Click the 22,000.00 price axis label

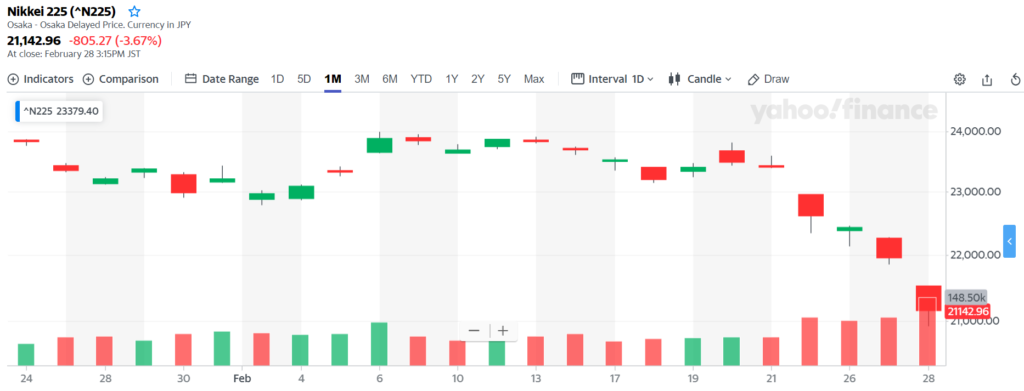point(974,255)
